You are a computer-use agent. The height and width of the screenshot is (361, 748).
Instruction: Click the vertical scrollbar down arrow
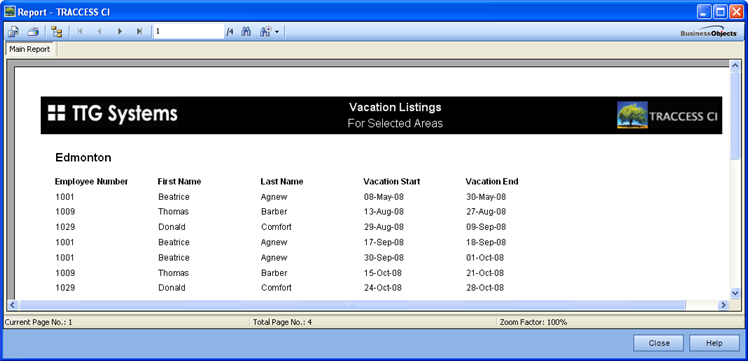pyautogui.click(x=735, y=293)
